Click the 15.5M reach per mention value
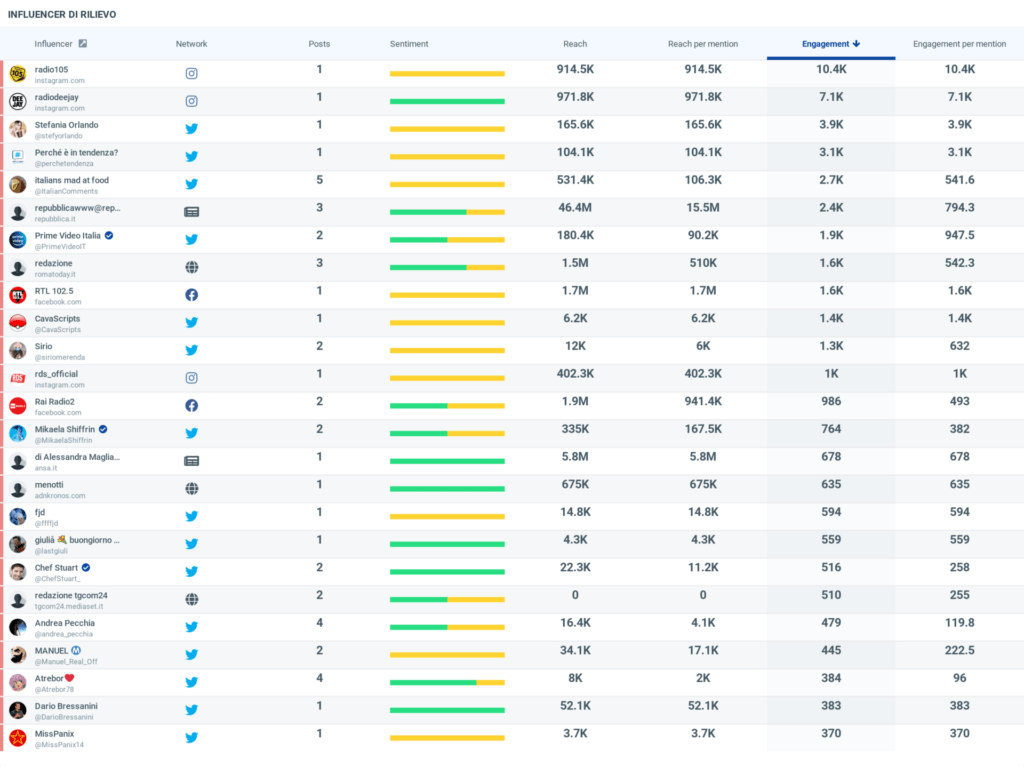This screenshot has width=1024, height=767. pos(703,208)
